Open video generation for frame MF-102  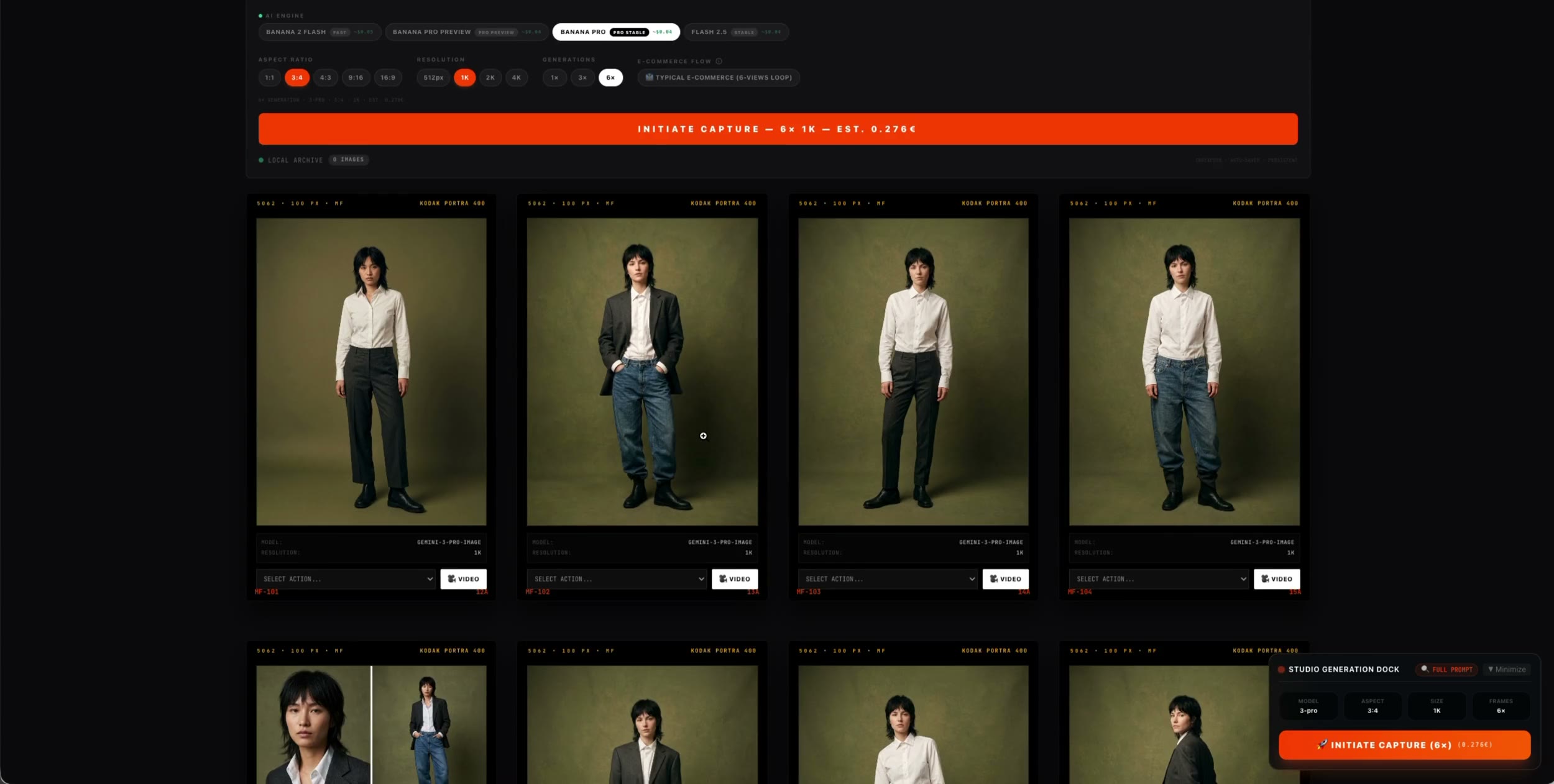(734, 578)
